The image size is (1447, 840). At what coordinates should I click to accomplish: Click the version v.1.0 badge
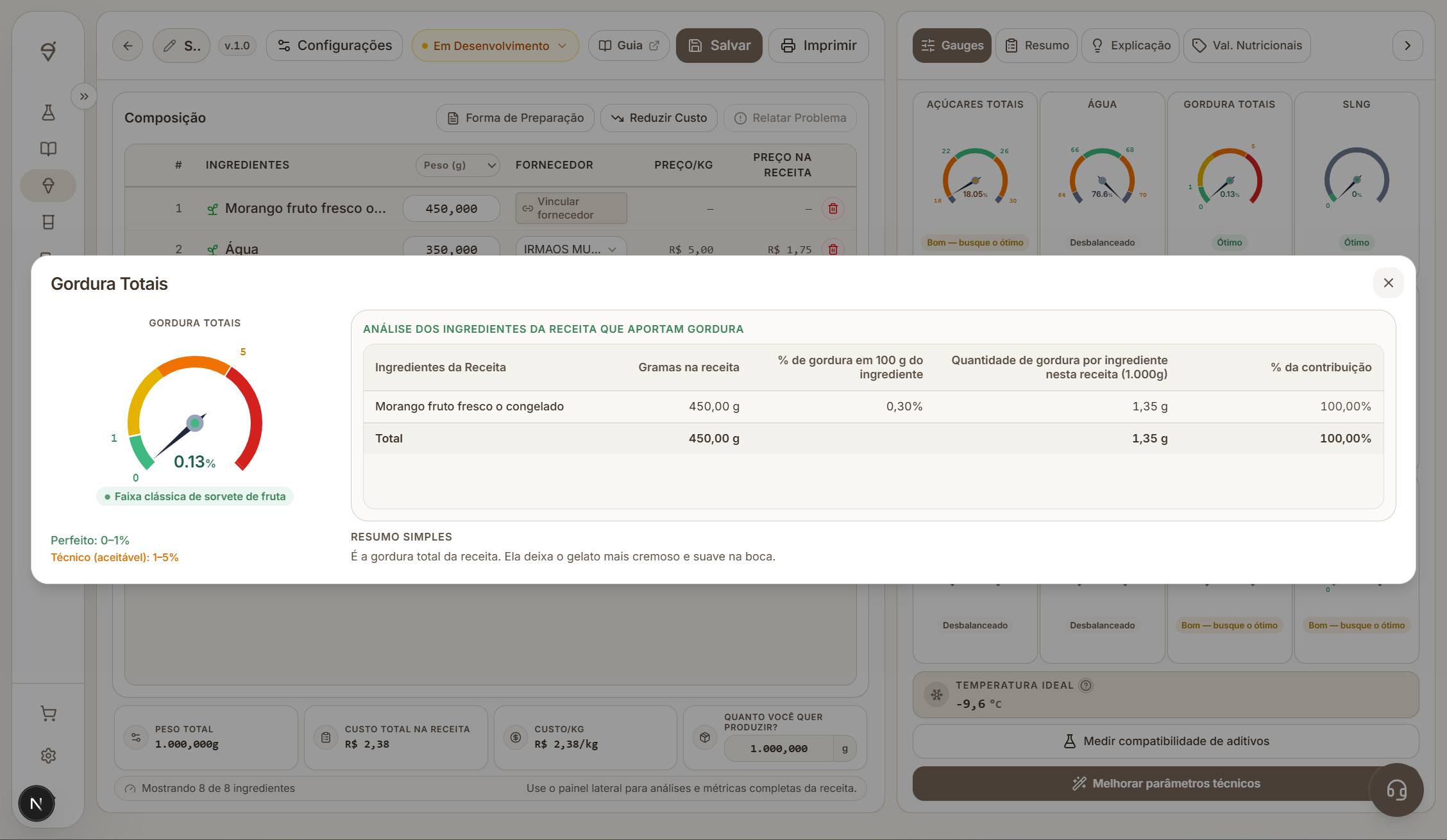click(x=237, y=46)
